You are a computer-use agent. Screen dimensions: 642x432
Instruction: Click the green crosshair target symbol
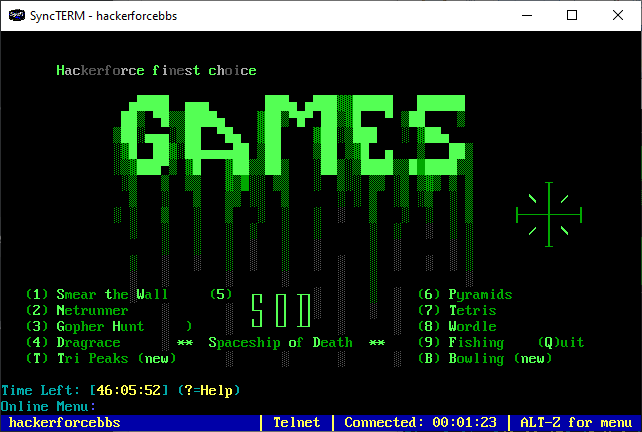coord(548,213)
